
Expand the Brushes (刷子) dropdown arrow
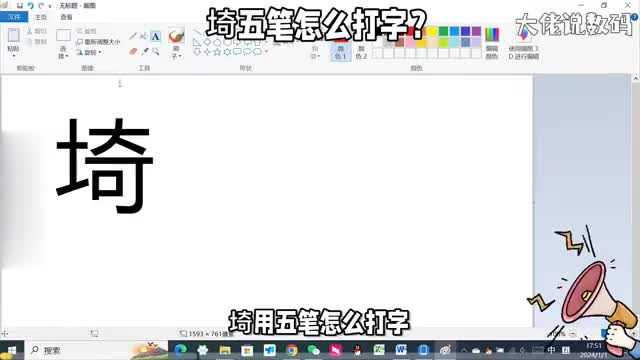pos(180,56)
